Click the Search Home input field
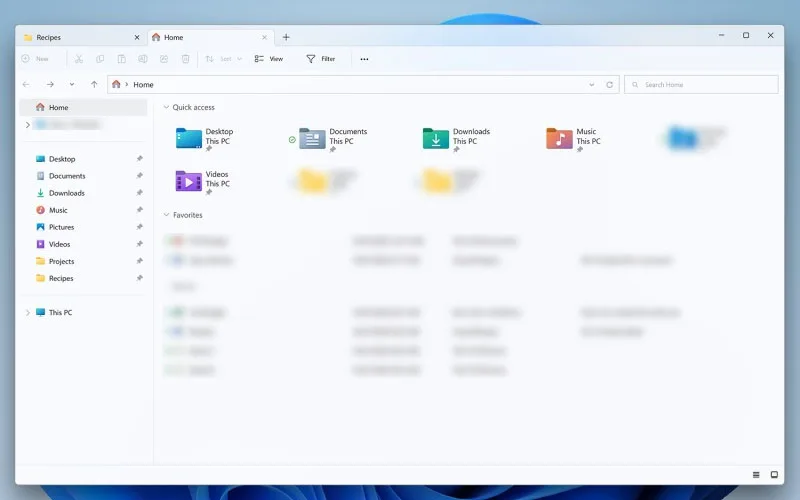 tap(701, 85)
